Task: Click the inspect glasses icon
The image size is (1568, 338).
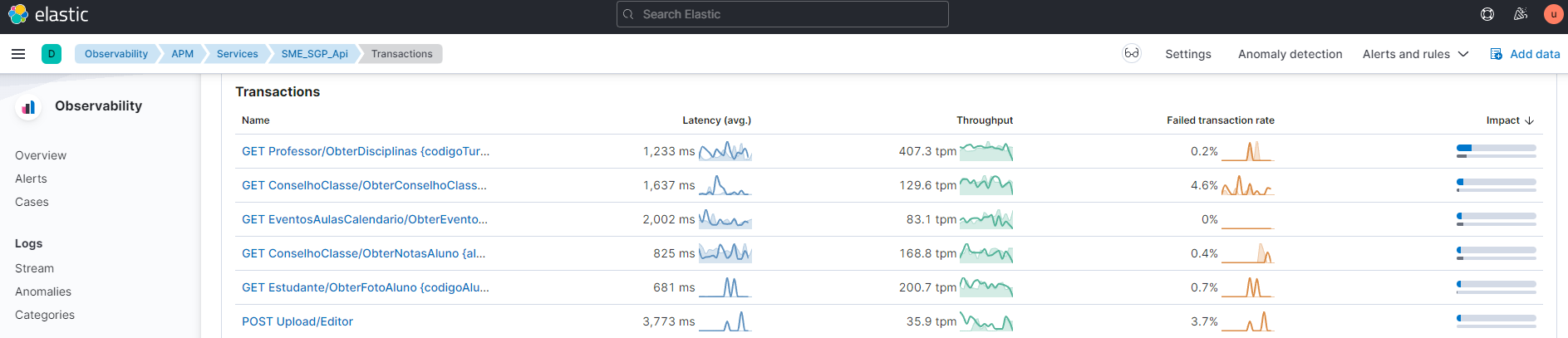Action: click(x=1132, y=54)
